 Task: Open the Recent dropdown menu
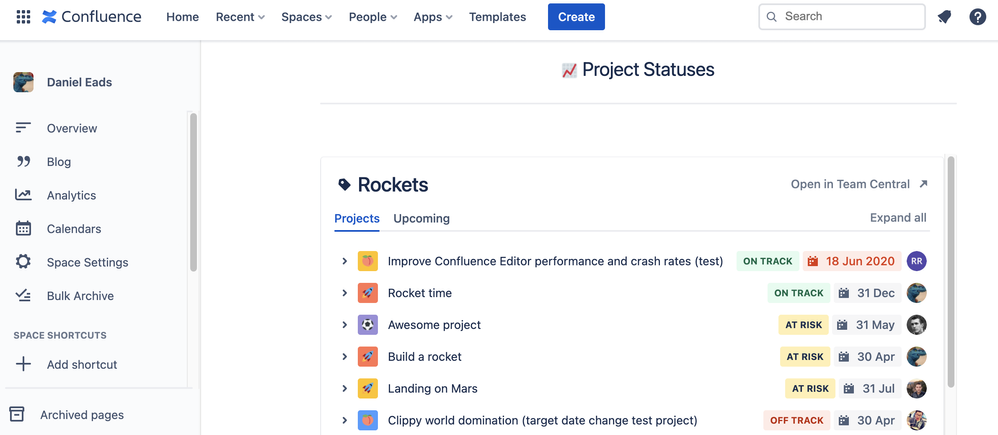coord(240,17)
